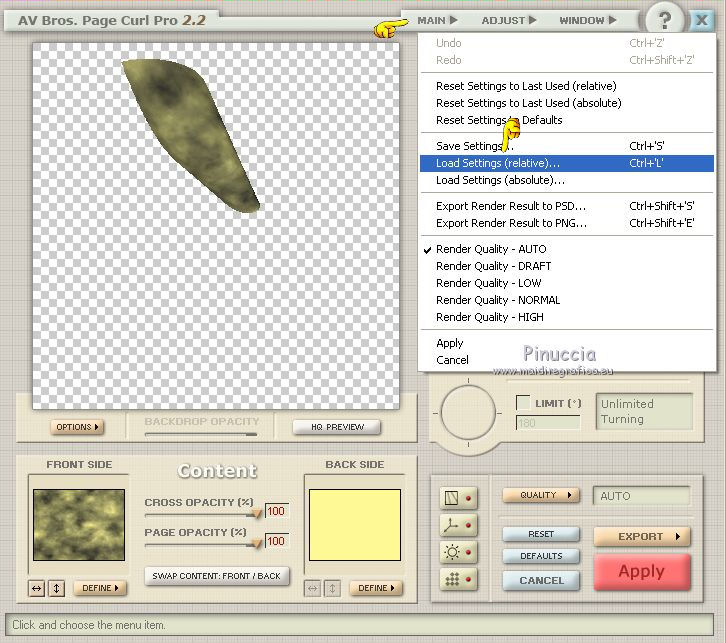Flip front side content vertically
Image resolution: width=726 pixels, height=643 pixels.
[57, 588]
